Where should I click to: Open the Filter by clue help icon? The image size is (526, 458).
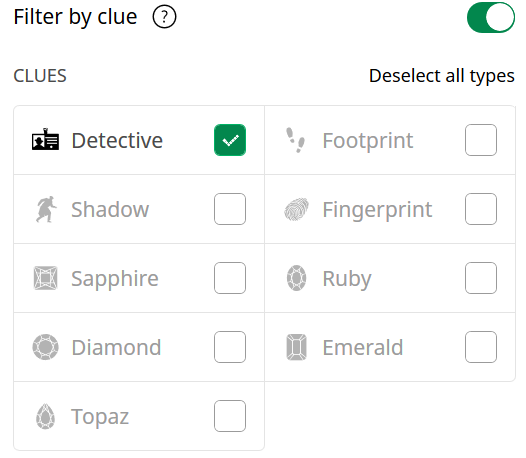pos(164,17)
